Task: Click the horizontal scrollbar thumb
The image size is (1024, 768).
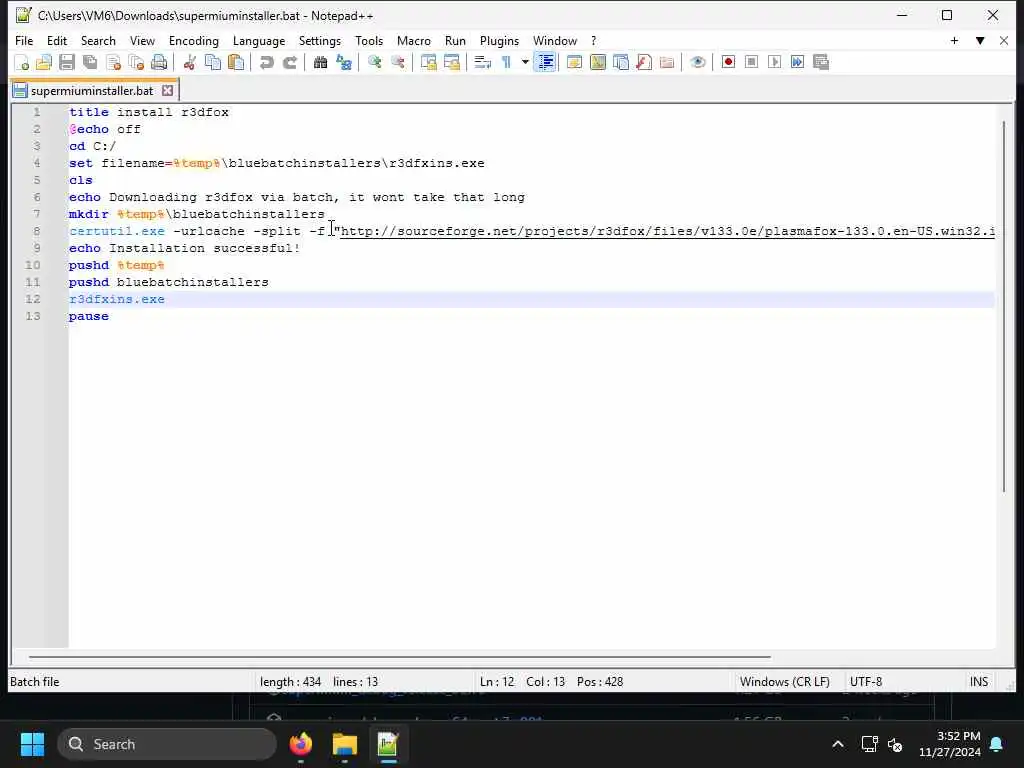Action: 400,656
